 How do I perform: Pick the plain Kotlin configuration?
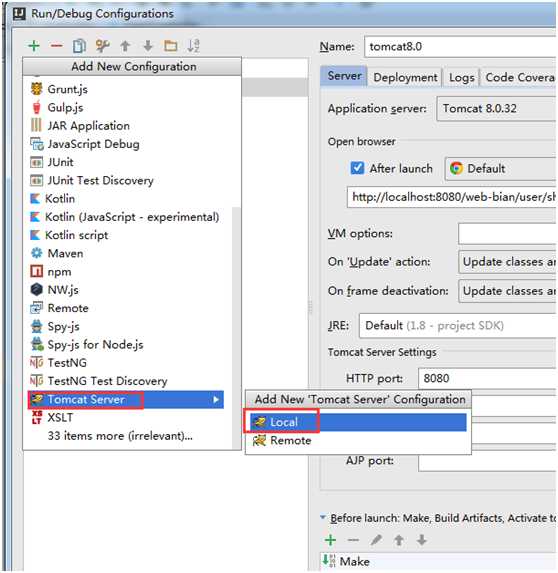point(127,199)
